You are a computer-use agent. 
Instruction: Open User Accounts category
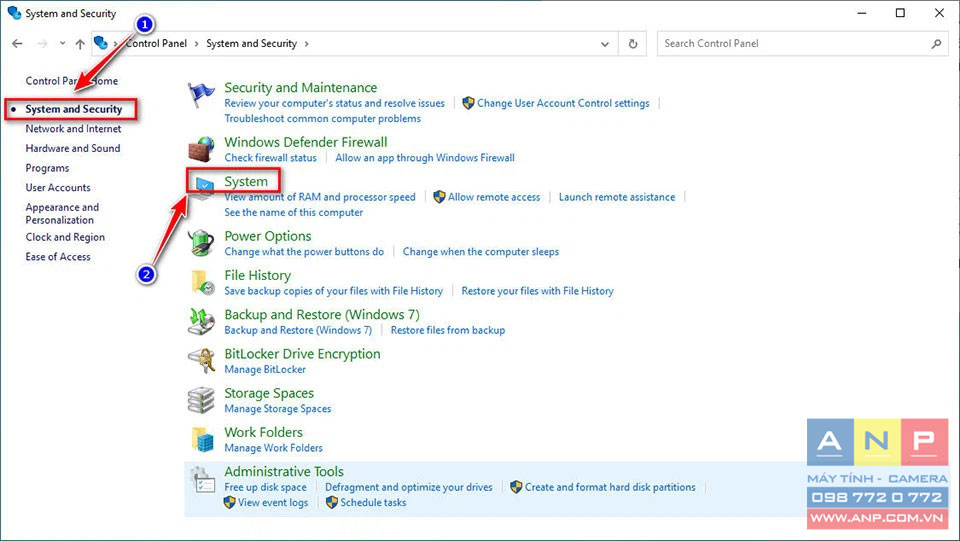[x=58, y=187]
